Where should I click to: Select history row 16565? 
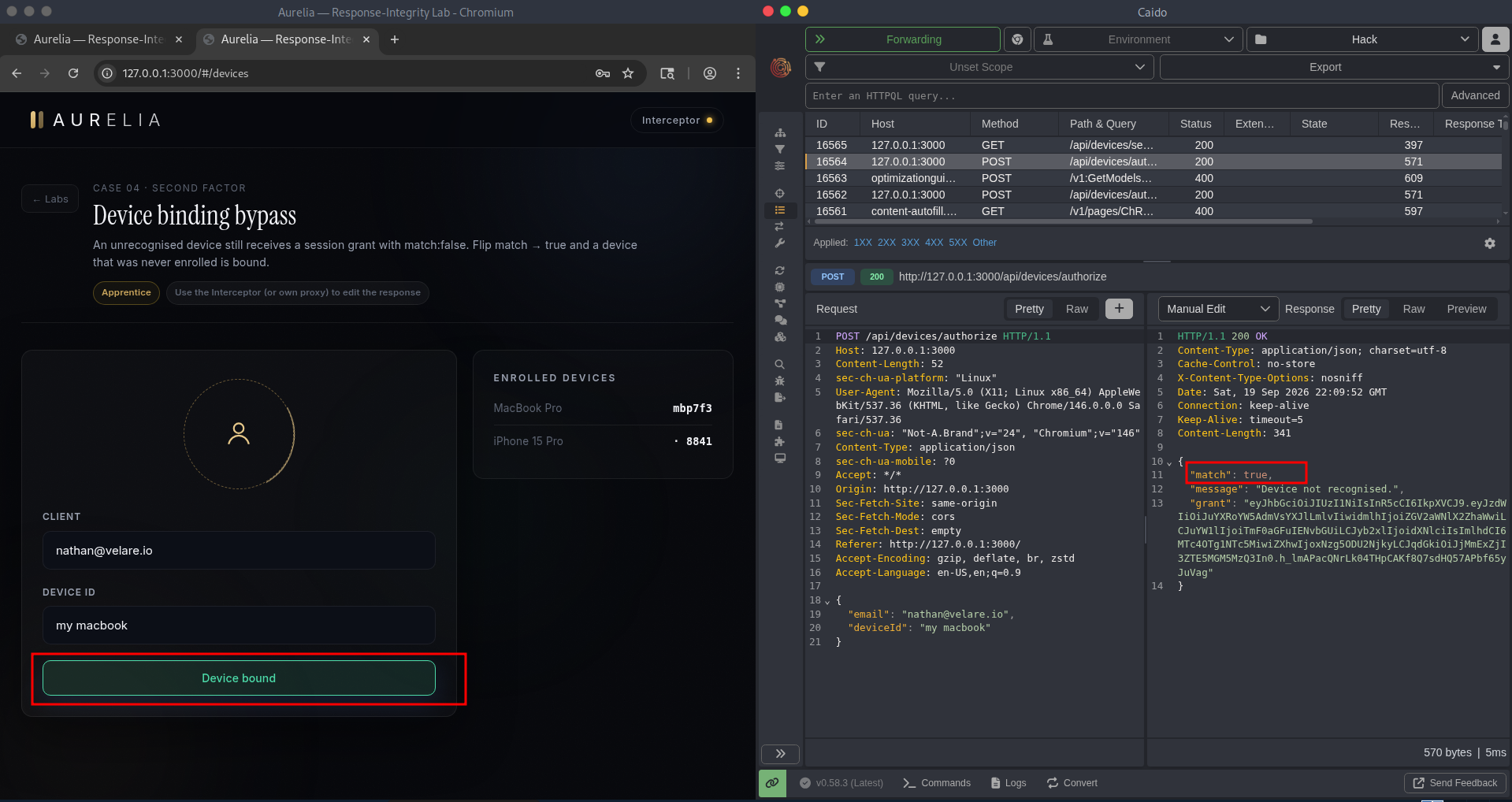pos(1154,145)
